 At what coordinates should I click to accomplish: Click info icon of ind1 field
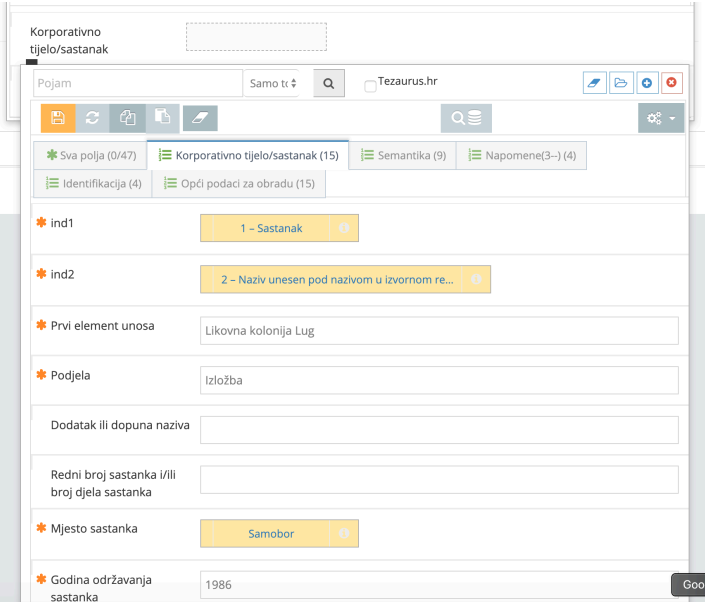pyautogui.click(x=344, y=228)
